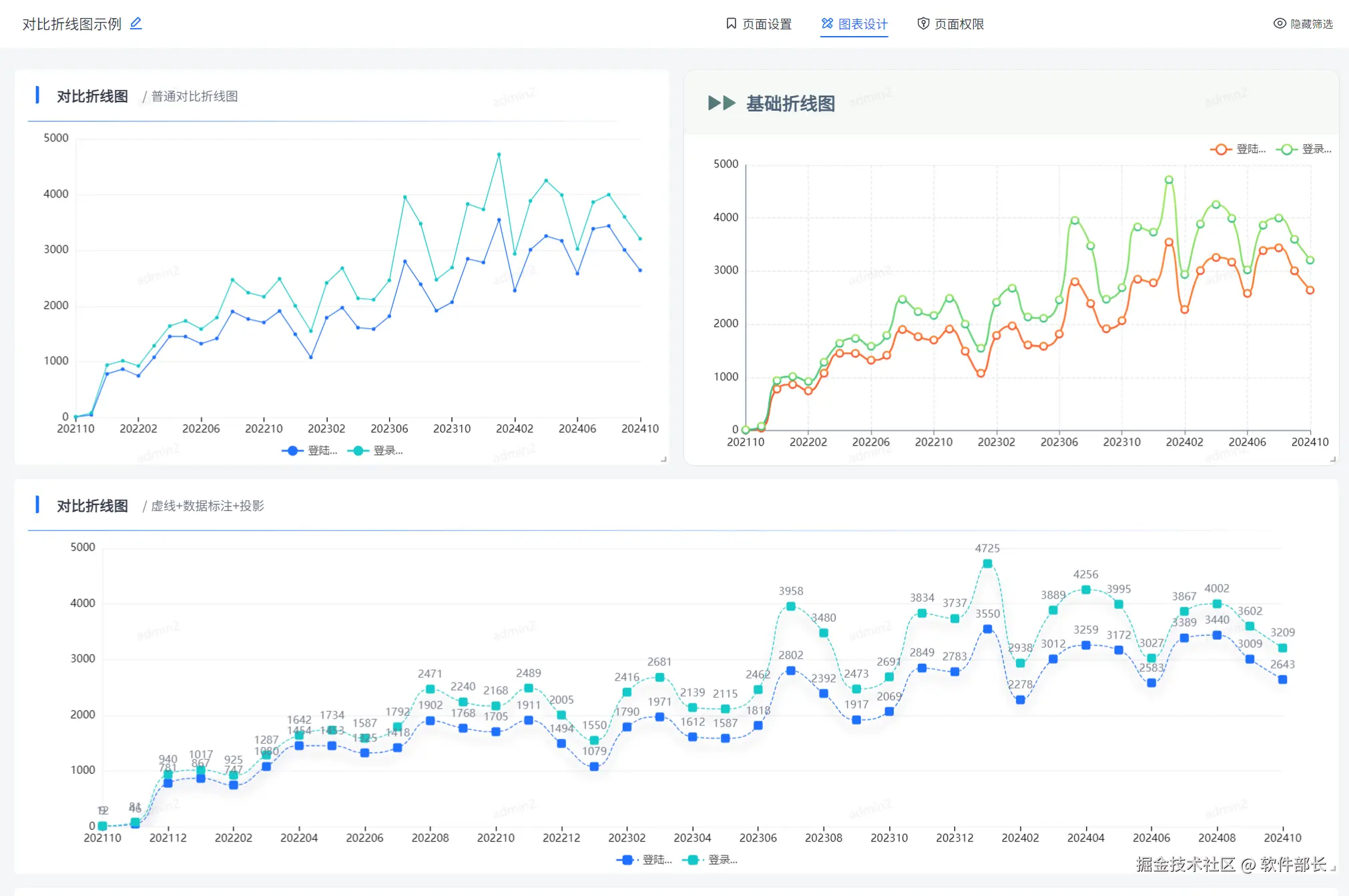Click resize handle of 基础折线图 card
Viewport: 1349px width, 896px height.
coord(1332,459)
